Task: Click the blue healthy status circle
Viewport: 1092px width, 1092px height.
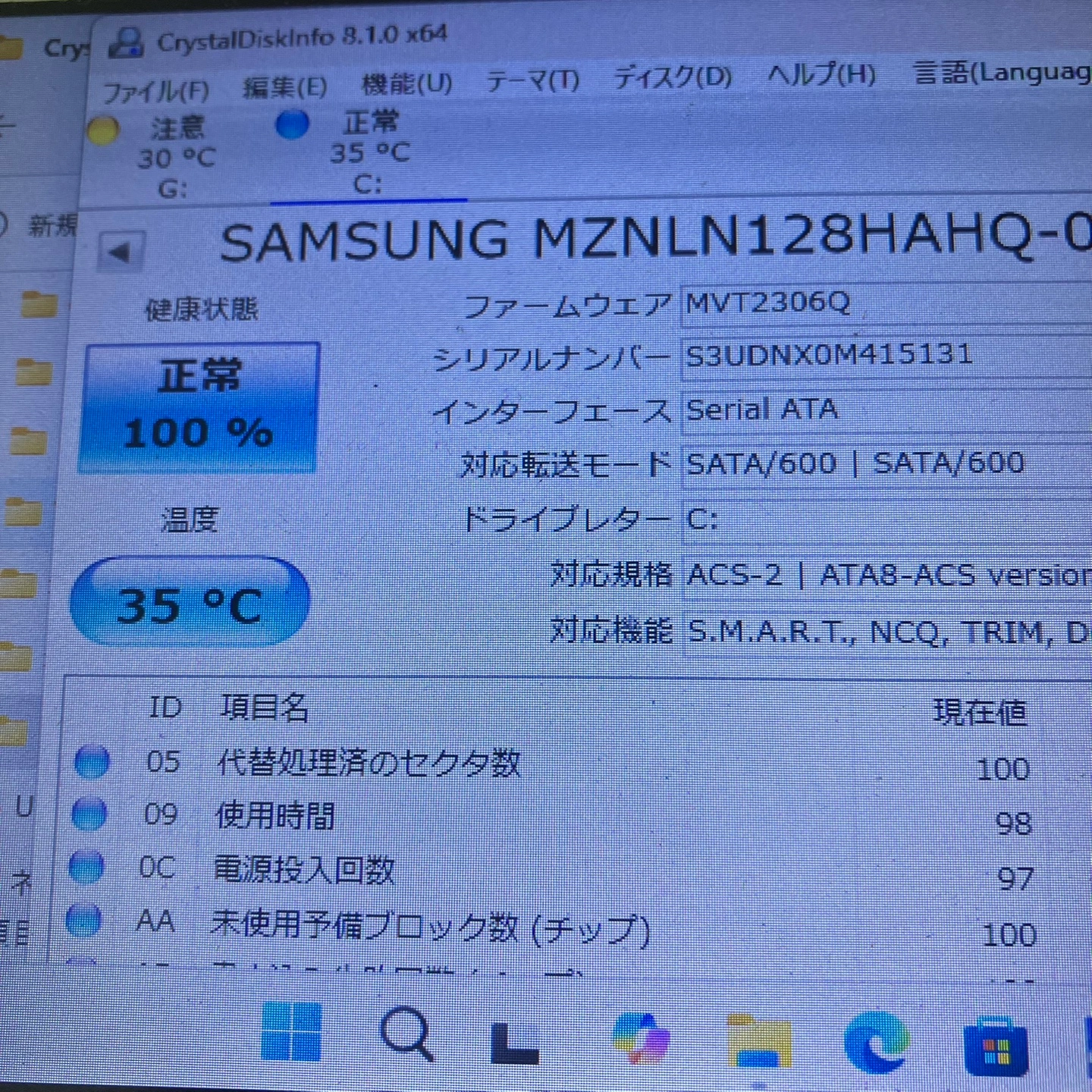Action: coord(292,125)
